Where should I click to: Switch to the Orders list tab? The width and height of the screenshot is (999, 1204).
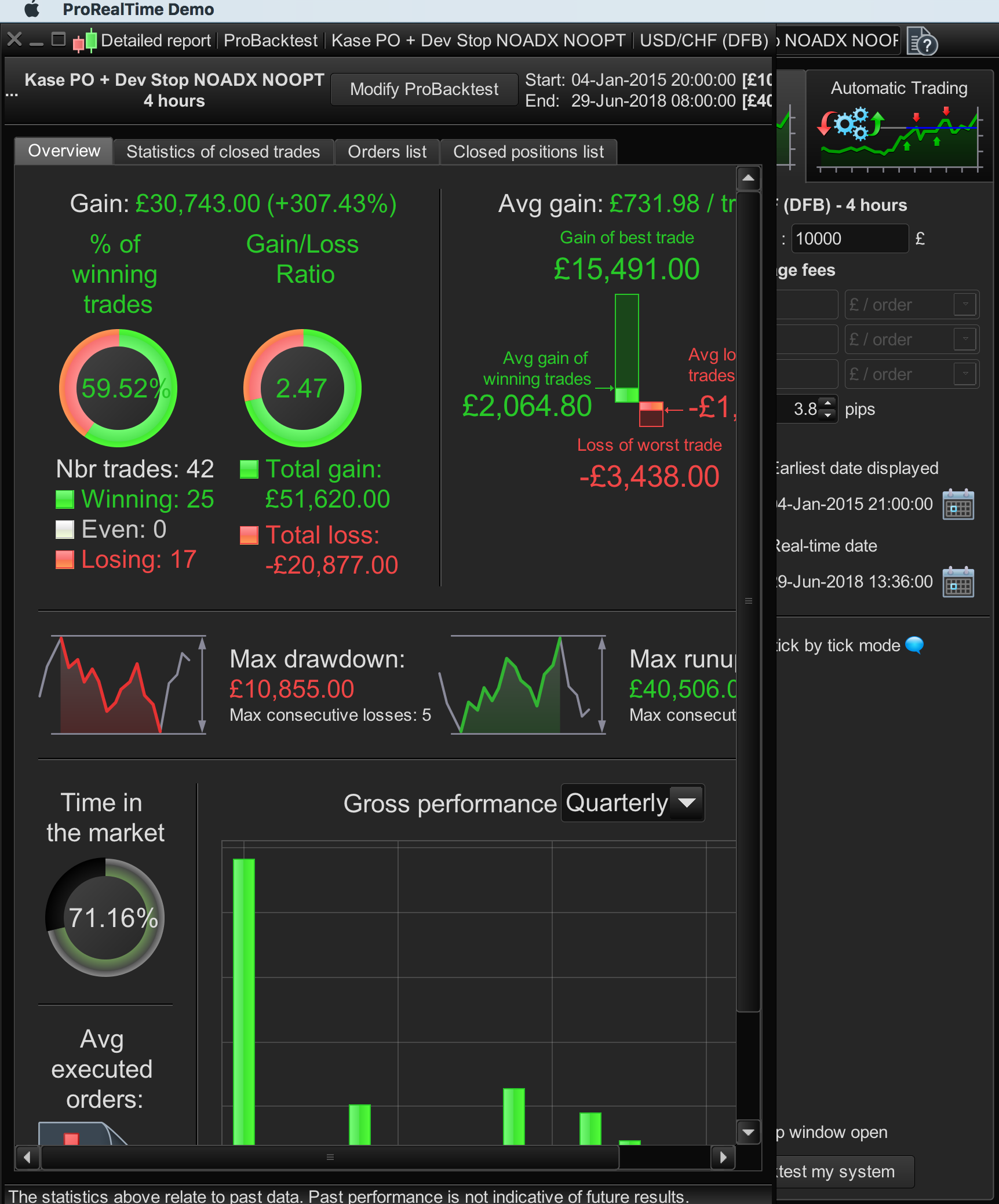point(387,152)
